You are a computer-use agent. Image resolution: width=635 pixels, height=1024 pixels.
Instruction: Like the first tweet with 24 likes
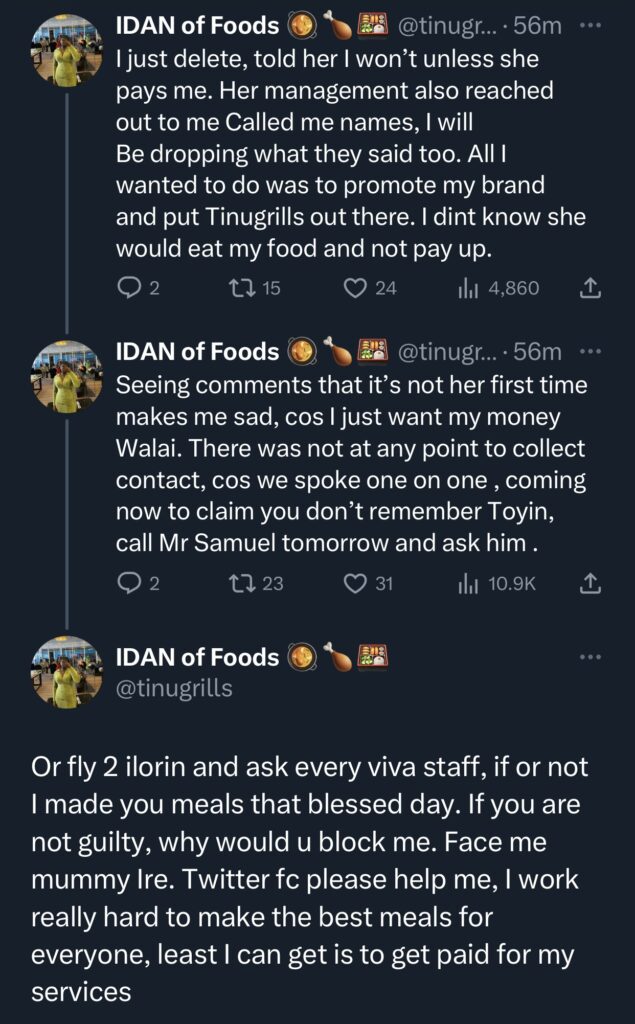(x=355, y=288)
